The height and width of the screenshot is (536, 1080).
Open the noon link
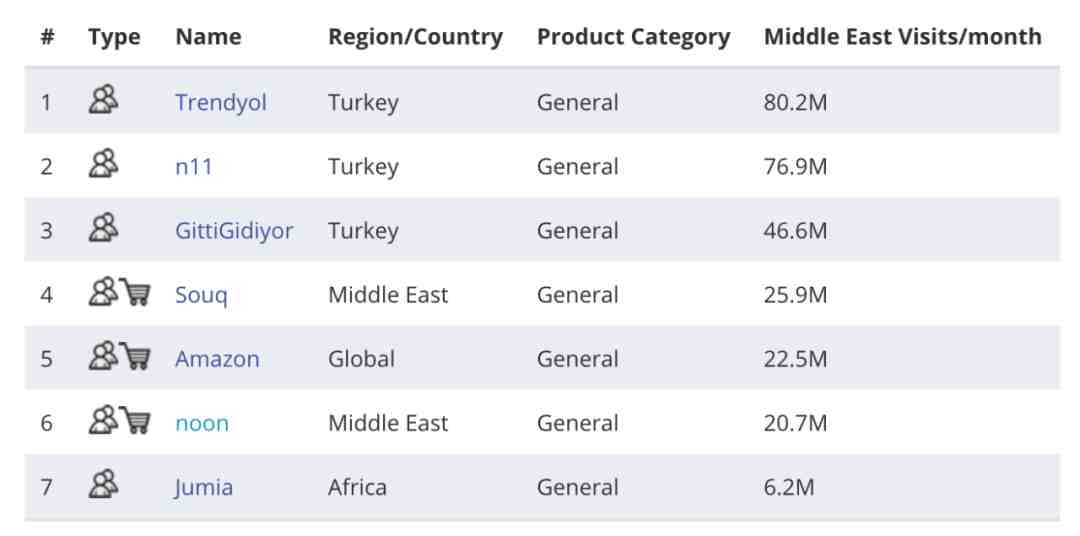pos(202,423)
